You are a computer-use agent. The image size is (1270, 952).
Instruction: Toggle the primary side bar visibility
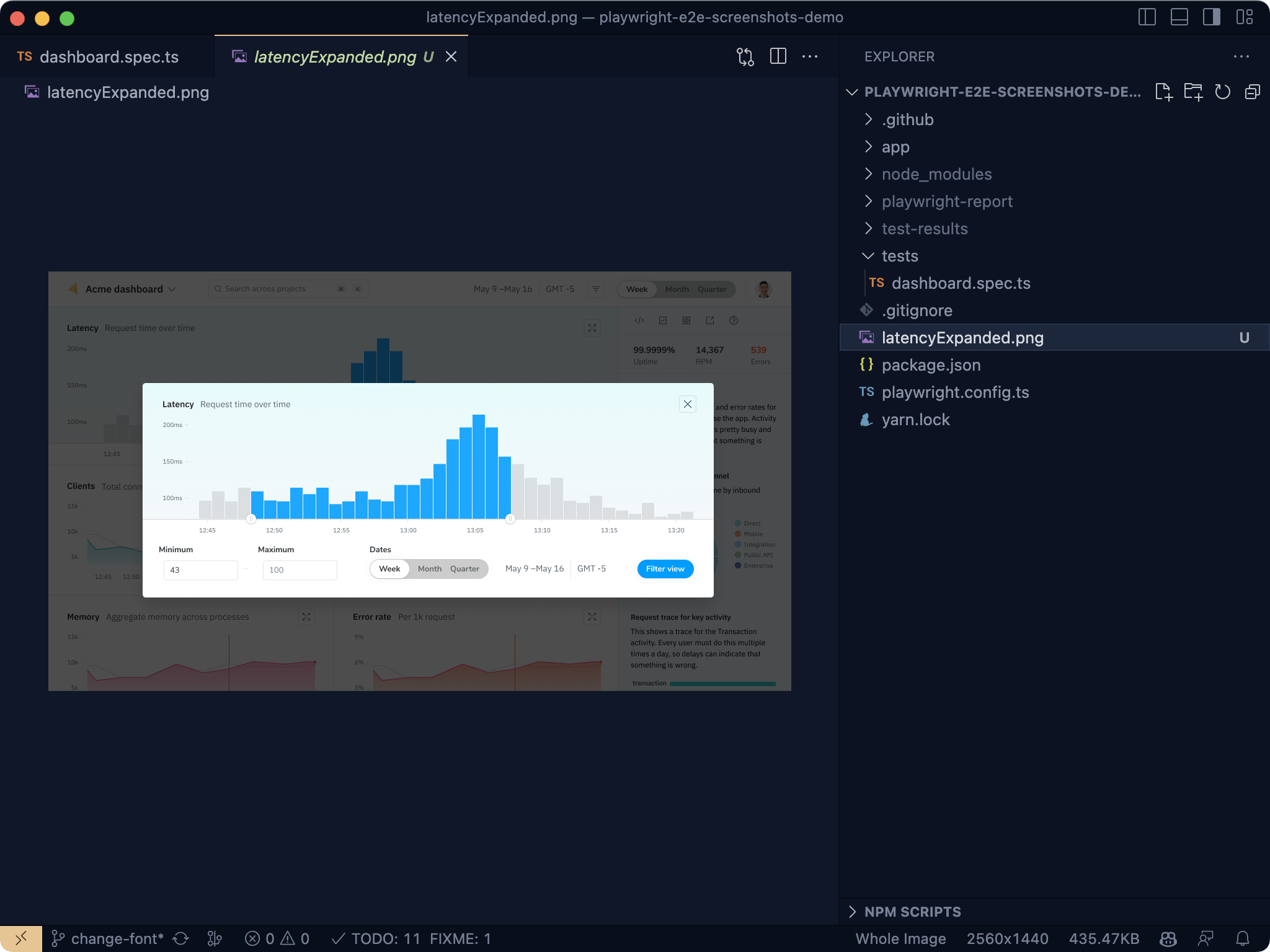pos(1148,17)
